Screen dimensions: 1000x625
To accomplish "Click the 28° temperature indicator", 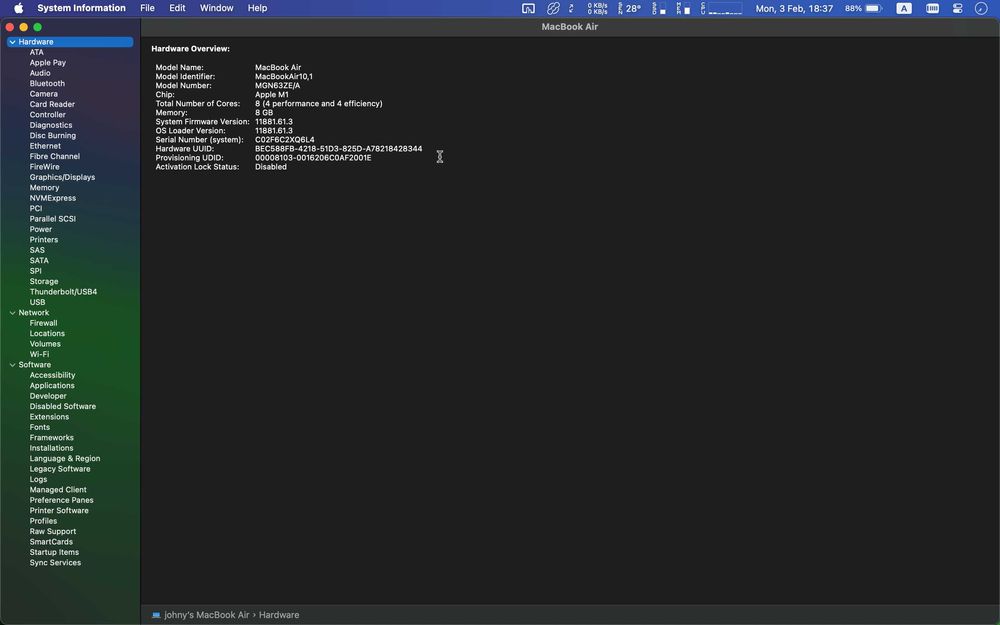I will point(629,8).
